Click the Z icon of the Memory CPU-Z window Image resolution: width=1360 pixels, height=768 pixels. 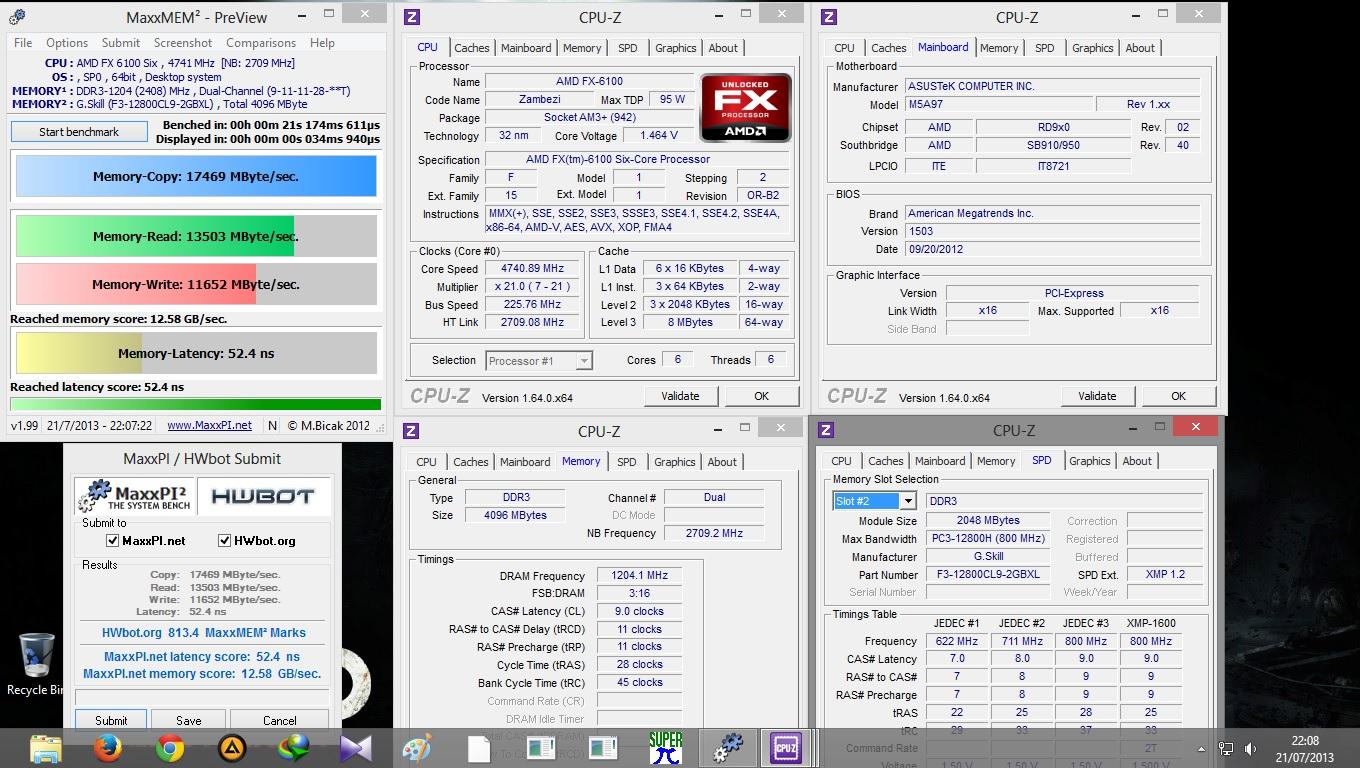(410, 430)
